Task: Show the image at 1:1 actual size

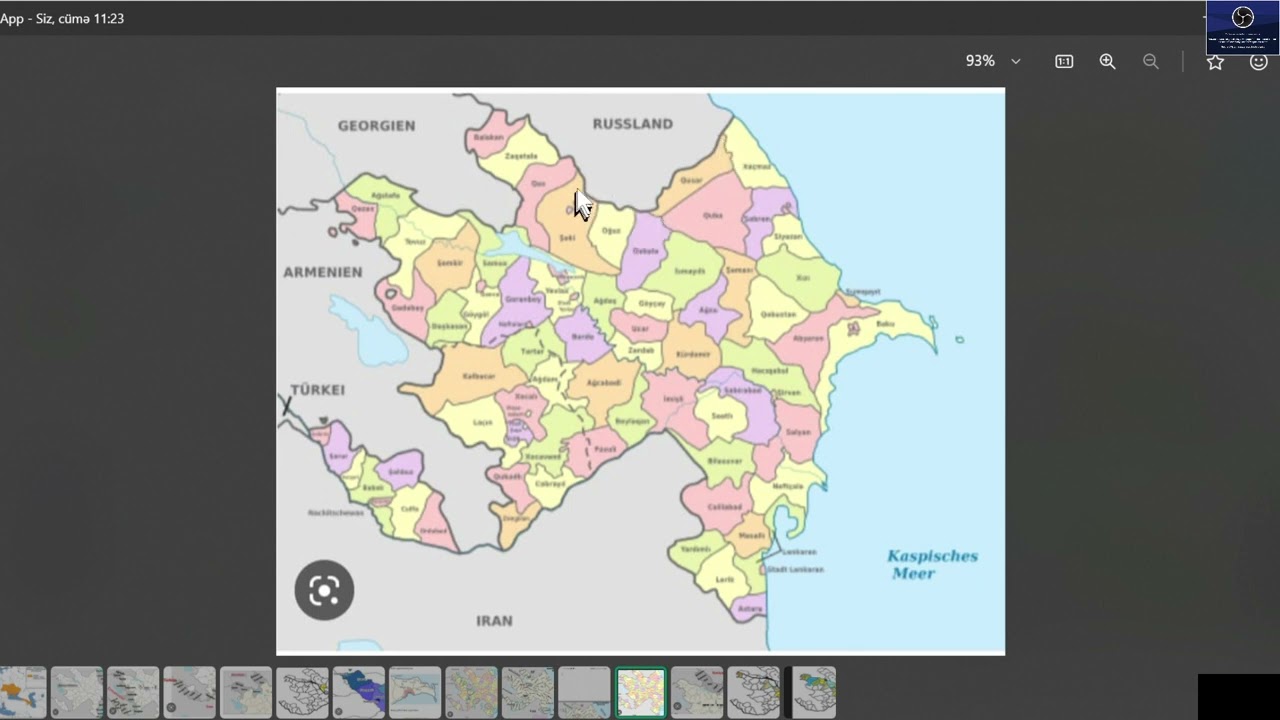Action: (x=1064, y=61)
